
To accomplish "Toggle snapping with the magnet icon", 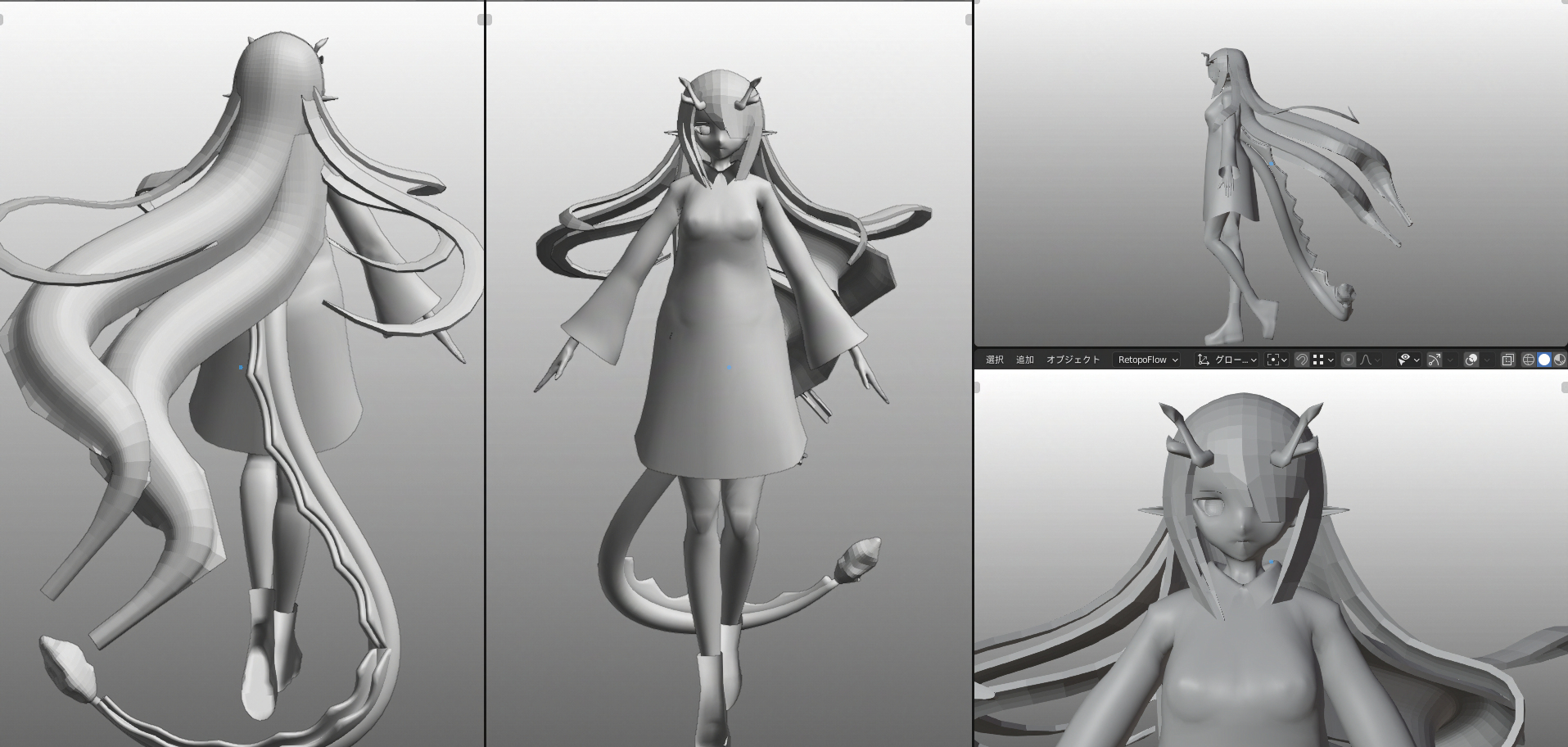I will [1301, 360].
